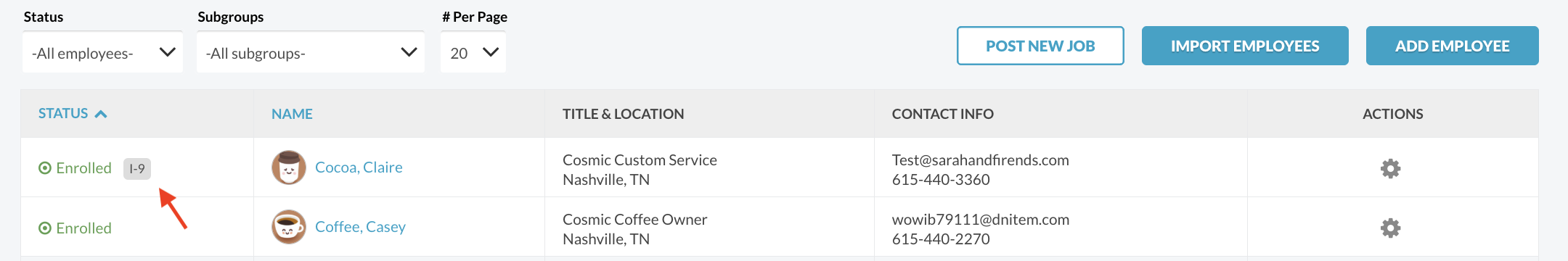This screenshot has width=1568, height=261.
Task: Open Cocoa, Claire employee profile link
Action: coord(359,167)
